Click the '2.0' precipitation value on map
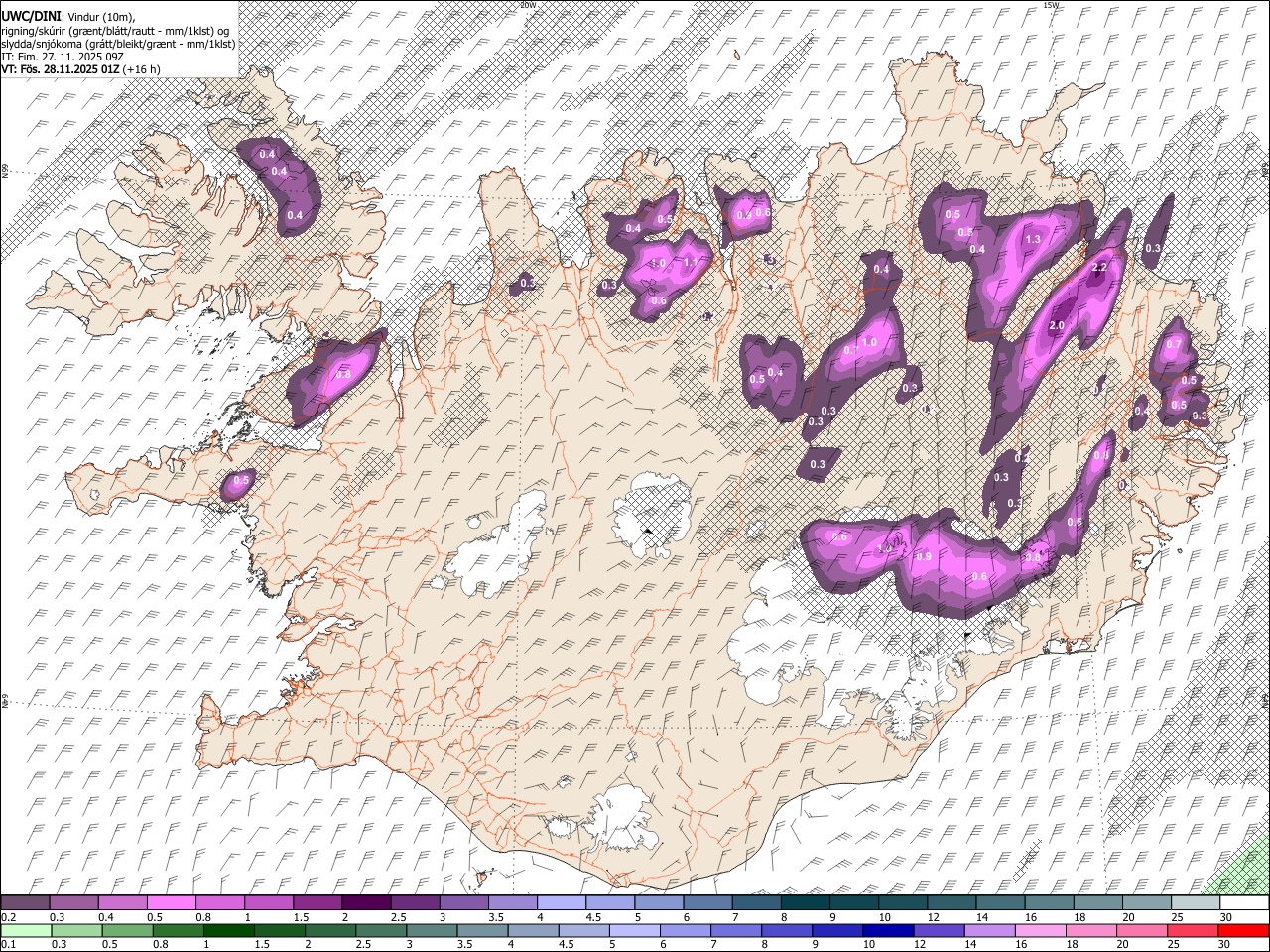The width and height of the screenshot is (1270, 952). pyautogui.click(x=1056, y=325)
